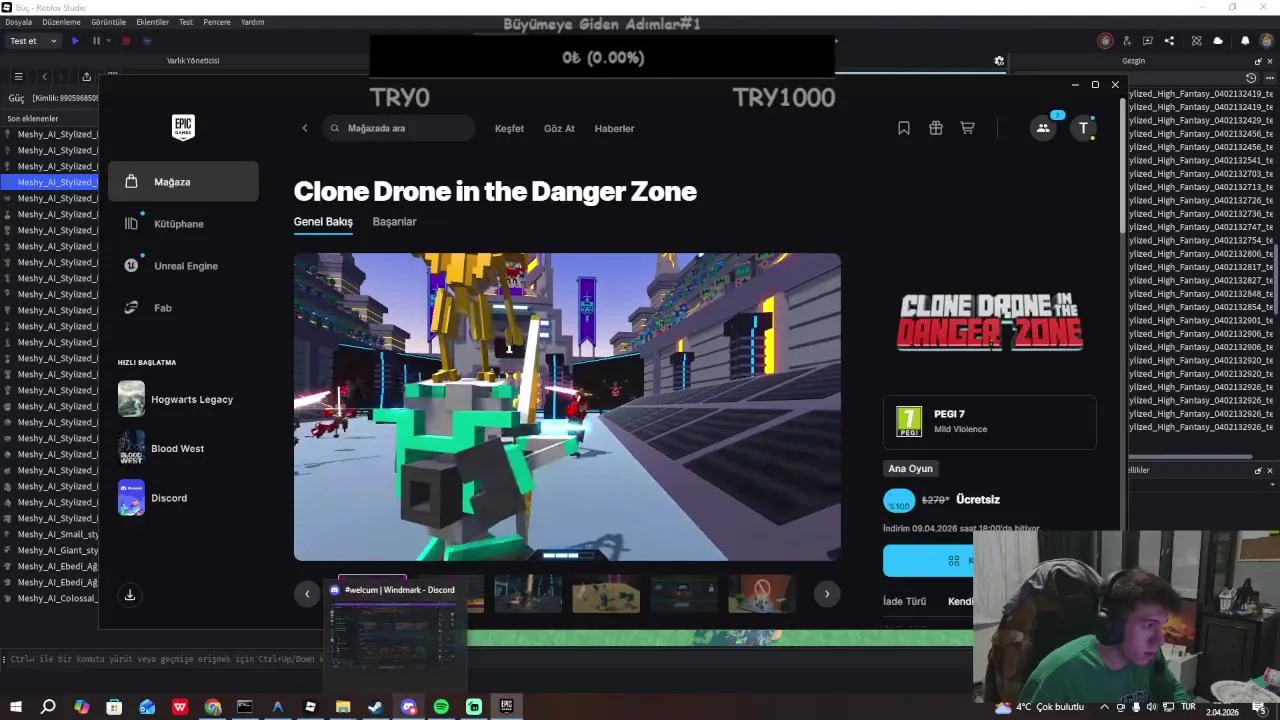Click the settings gear above the viewport

[x=999, y=61]
